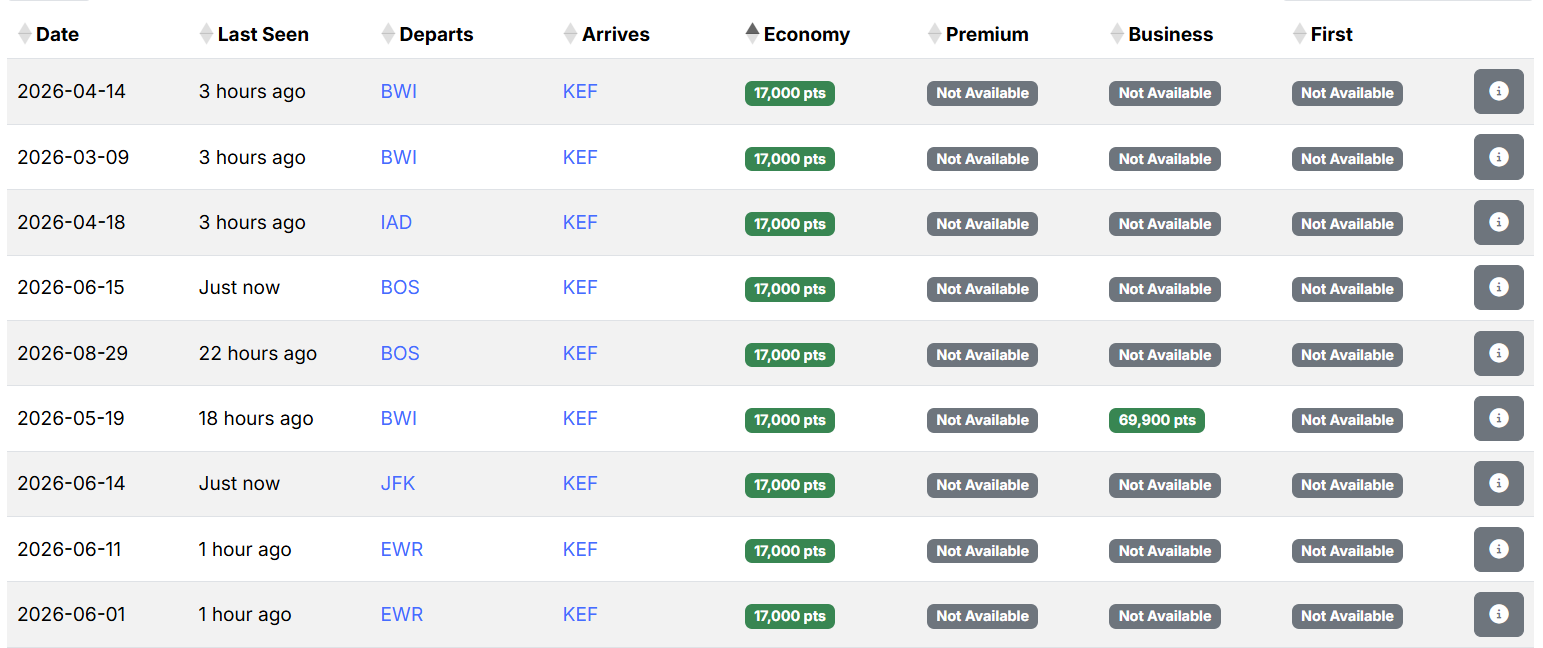Click the Not Available Premium badge on the top row
Screen dimensions: 1543x648
coord(982,93)
